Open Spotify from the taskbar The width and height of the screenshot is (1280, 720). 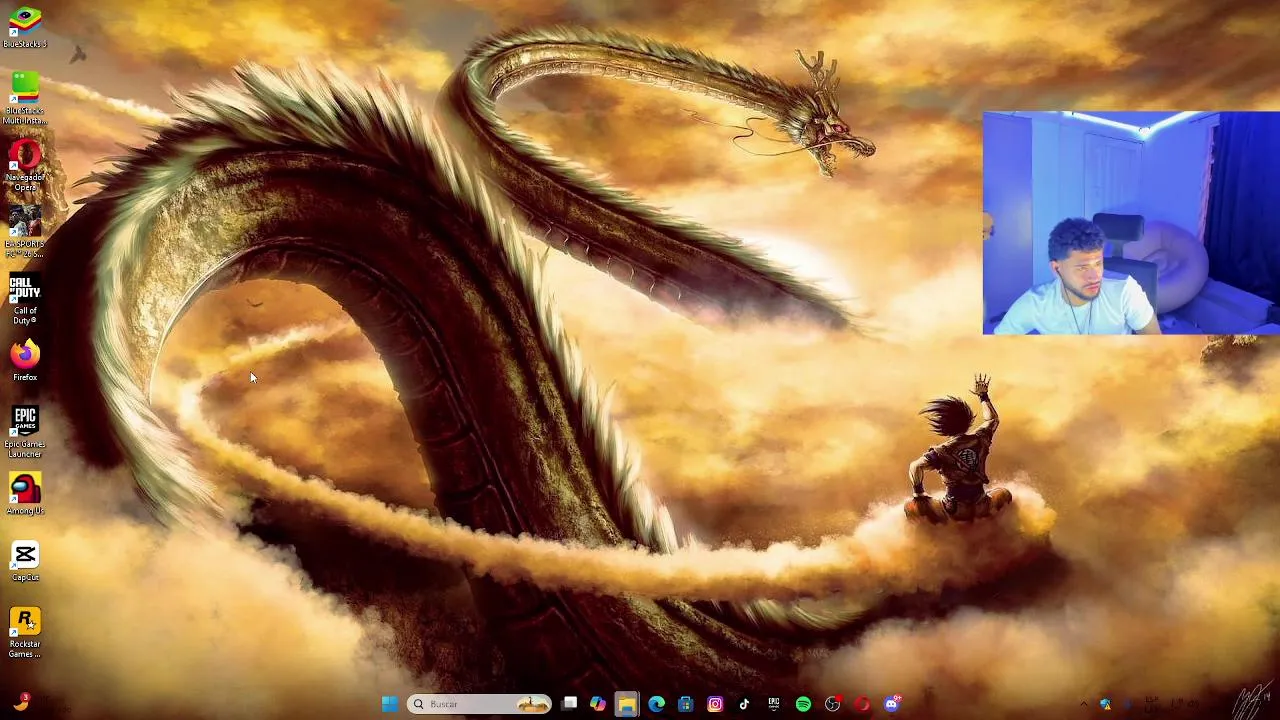pos(803,704)
